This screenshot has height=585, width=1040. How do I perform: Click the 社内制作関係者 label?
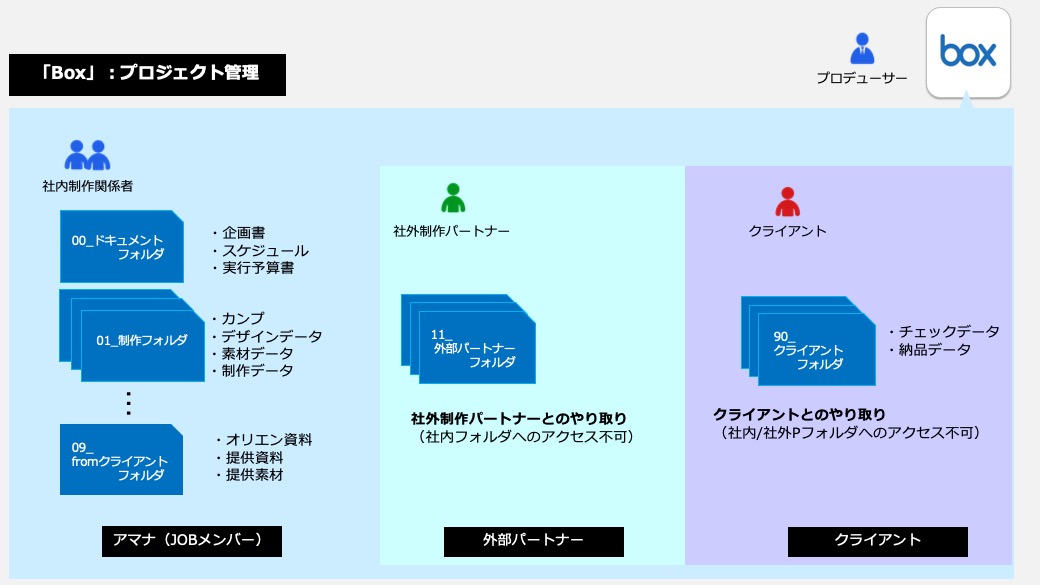click(88, 186)
